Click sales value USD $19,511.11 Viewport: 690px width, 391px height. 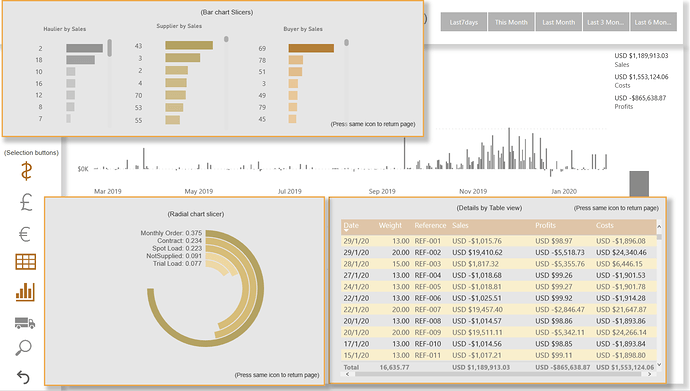[x=477, y=333]
